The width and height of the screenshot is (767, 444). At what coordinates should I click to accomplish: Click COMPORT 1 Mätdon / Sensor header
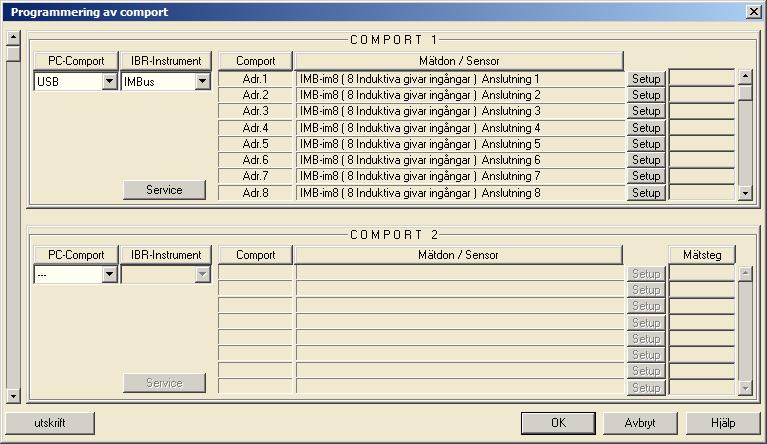click(x=459, y=61)
